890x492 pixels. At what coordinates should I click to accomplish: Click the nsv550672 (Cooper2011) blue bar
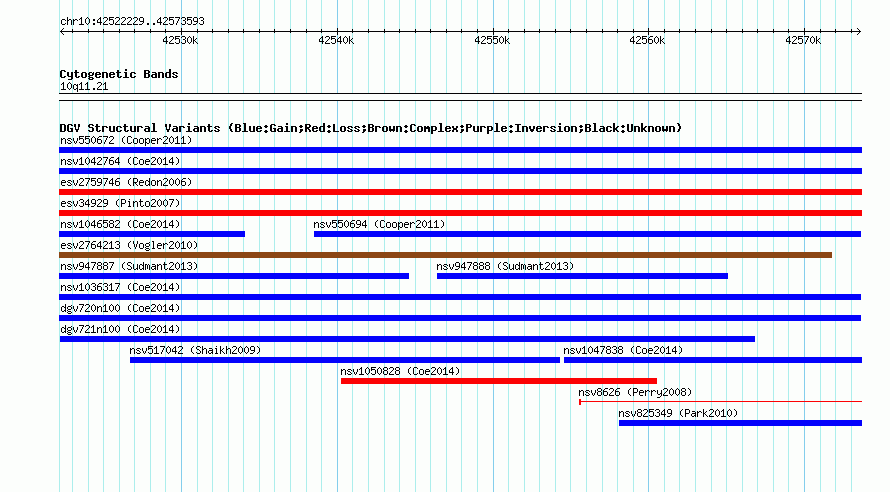point(460,150)
